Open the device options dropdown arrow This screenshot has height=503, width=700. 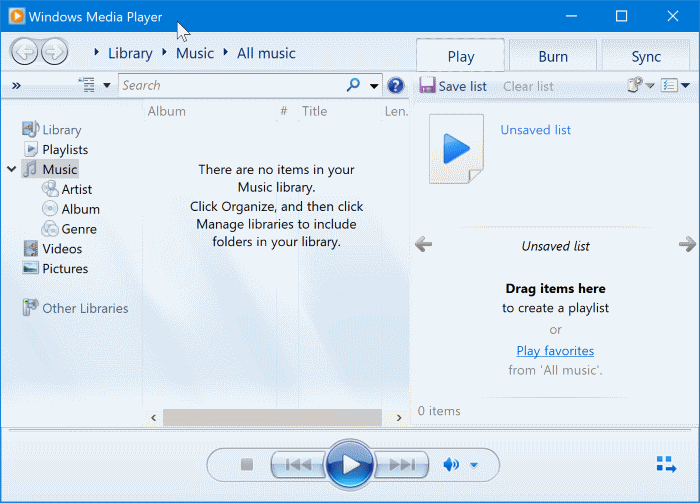click(x=650, y=85)
